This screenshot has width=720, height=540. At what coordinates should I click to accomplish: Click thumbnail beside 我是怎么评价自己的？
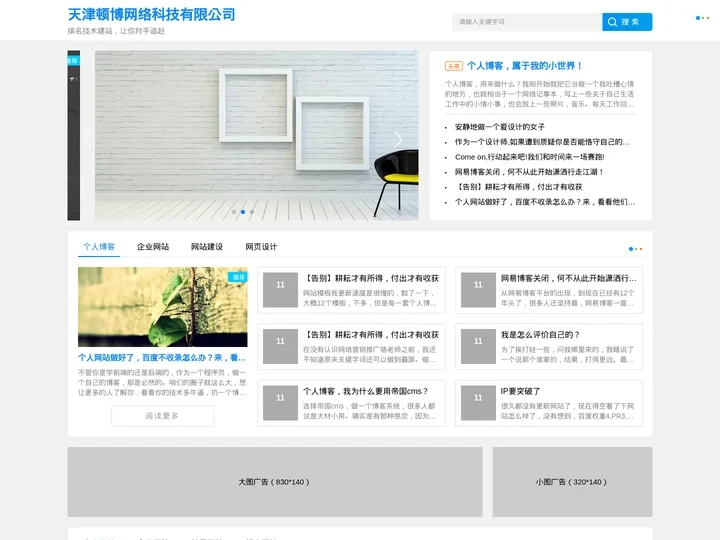(x=478, y=347)
